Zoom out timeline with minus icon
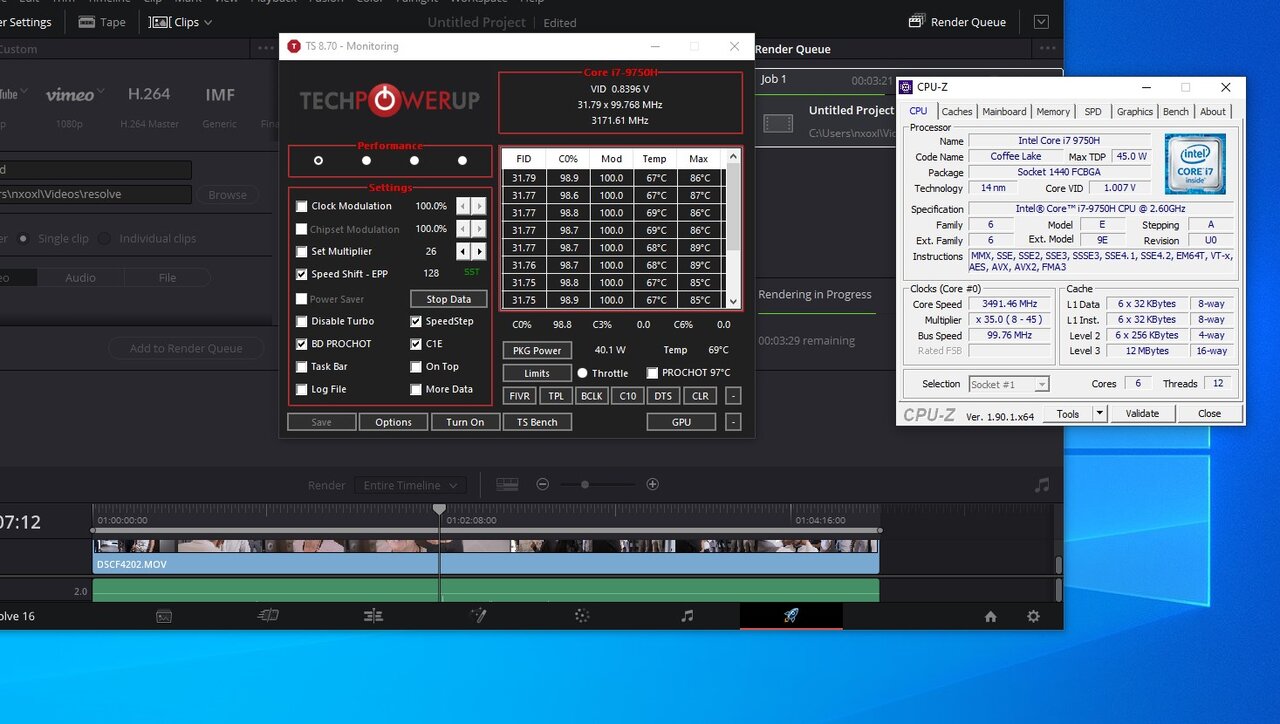 point(543,484)
